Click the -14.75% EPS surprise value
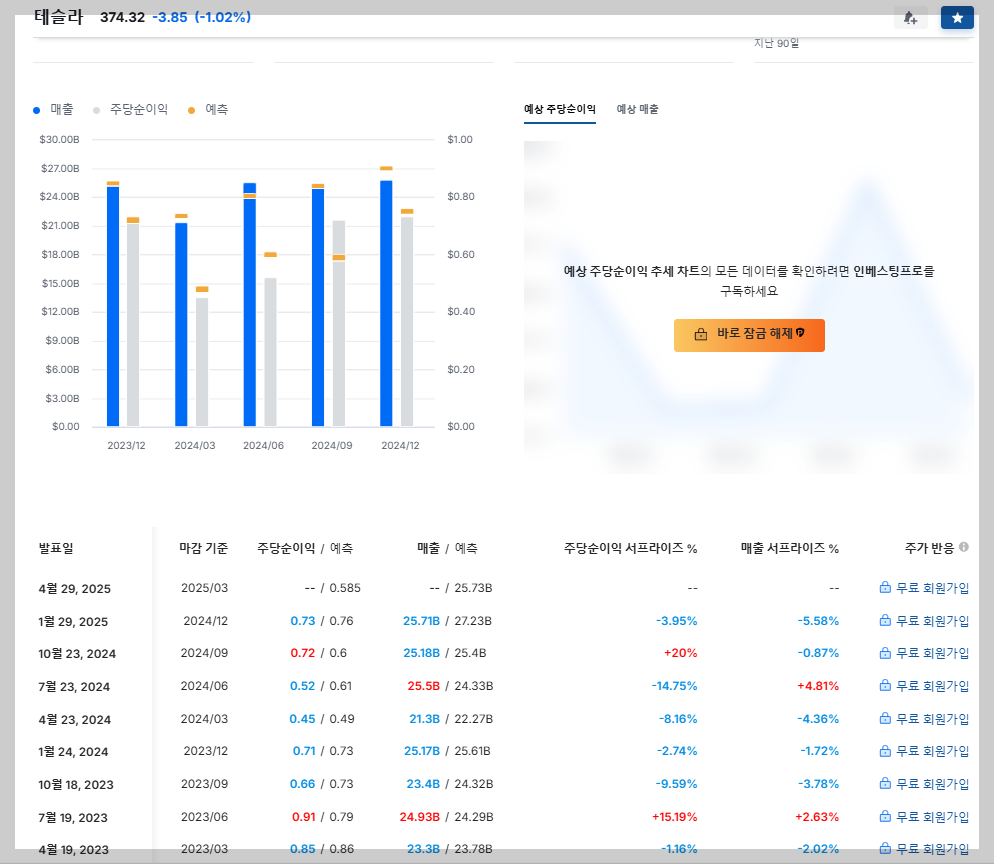The image size is (994, 864). (x=674, y=686)
